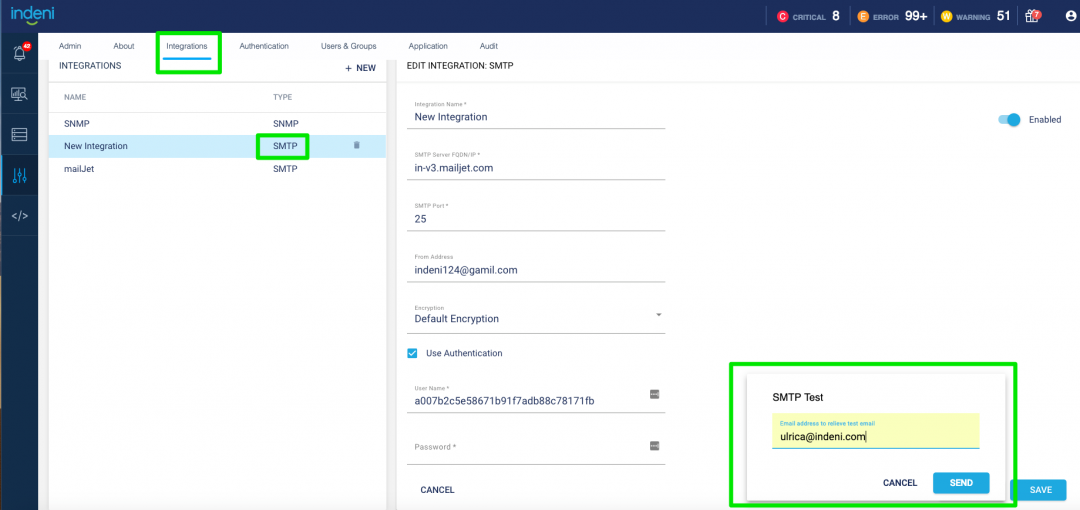Screen dimensions: 1080x510
Task: Open the alerts bell icon in sidebar
Action: tap(19, 54)
